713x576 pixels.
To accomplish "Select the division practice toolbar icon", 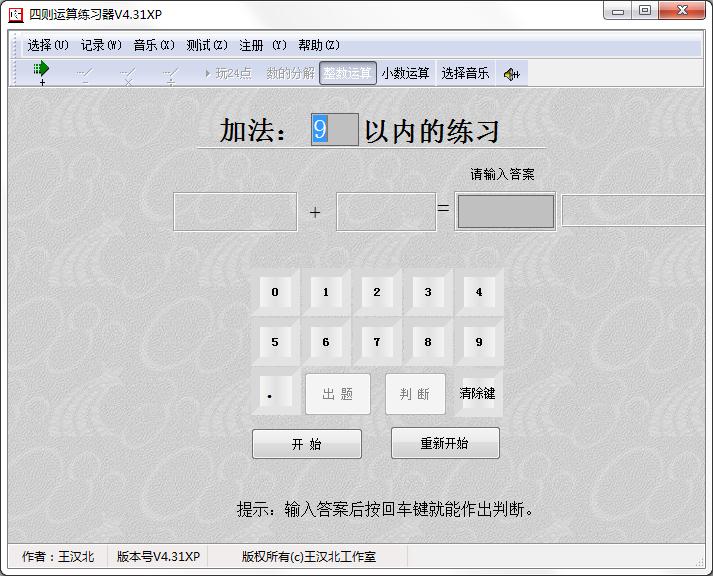I will tap(171, 73).
